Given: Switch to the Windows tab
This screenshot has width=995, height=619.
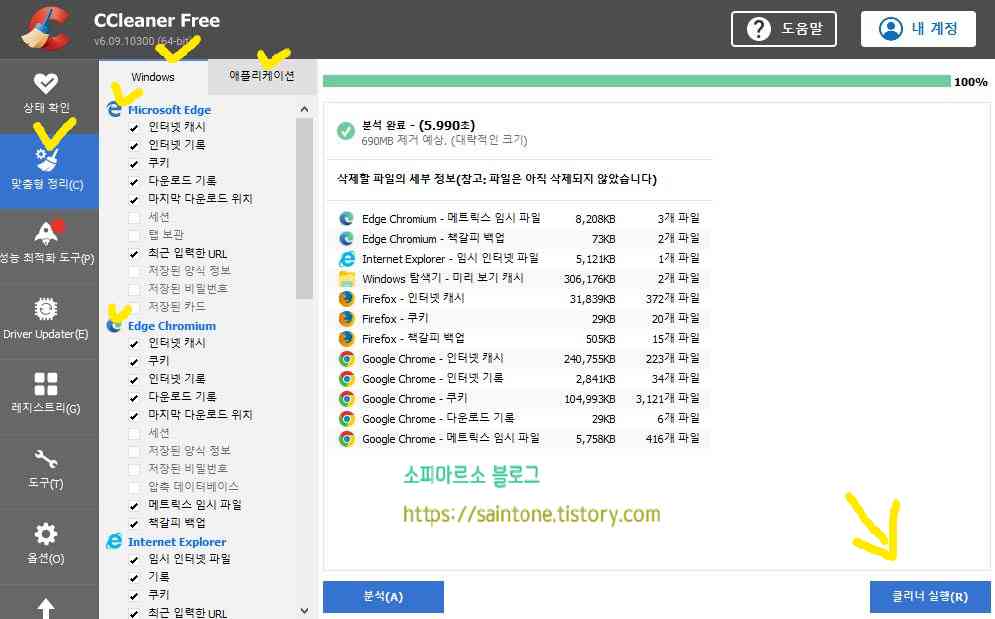Looking at the screenshot, I should click(x=153, y=77).
